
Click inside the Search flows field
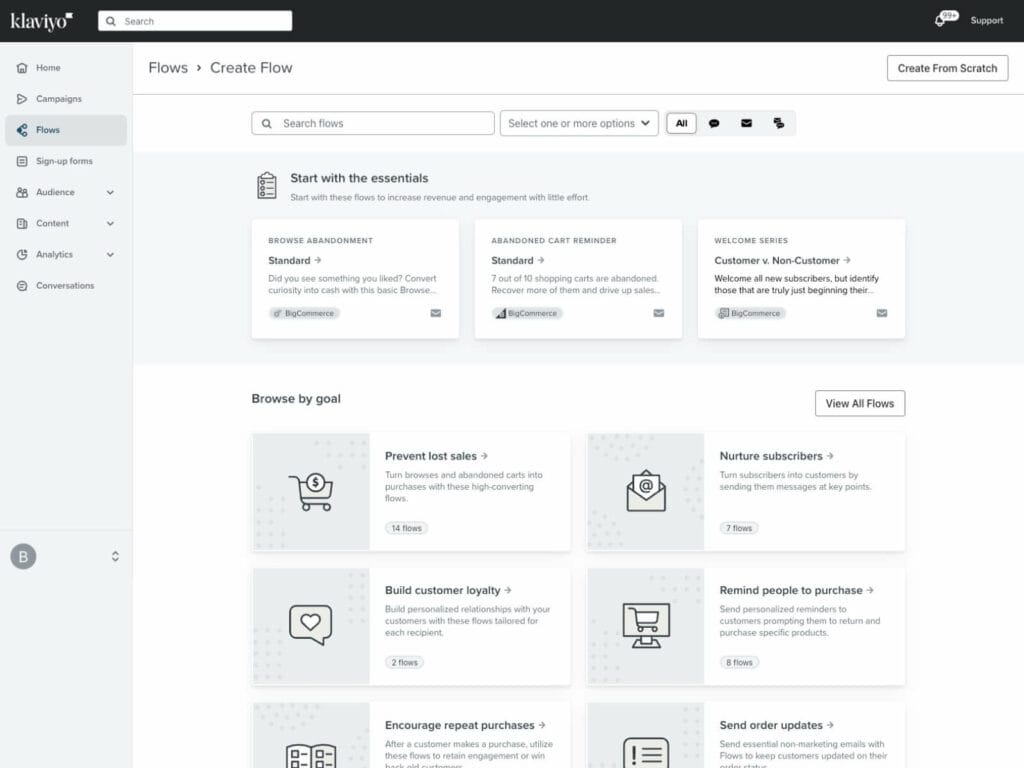tap(372, 123)
